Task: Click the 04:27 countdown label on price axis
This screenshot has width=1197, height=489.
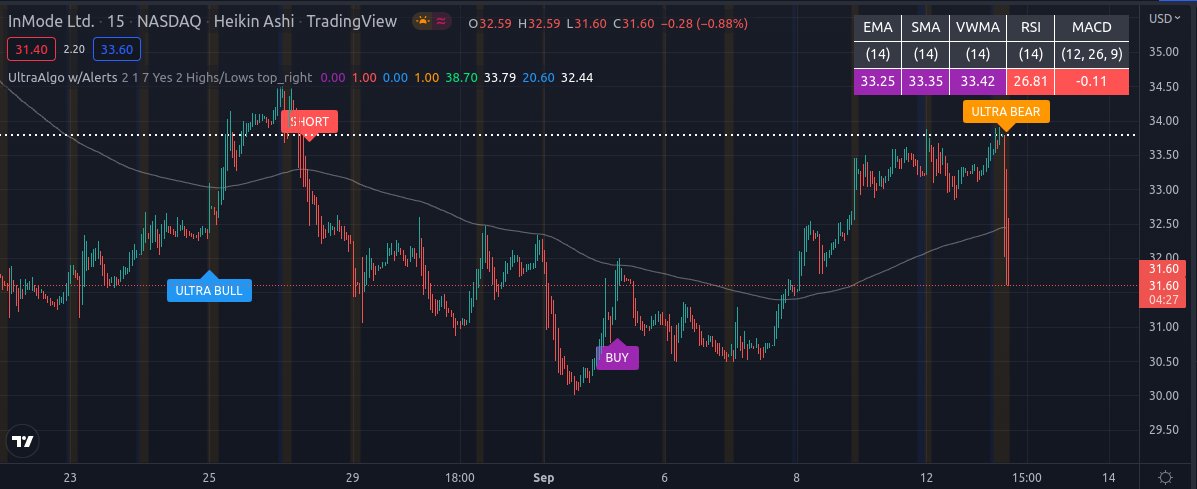Action: [x=1161, y=300]
